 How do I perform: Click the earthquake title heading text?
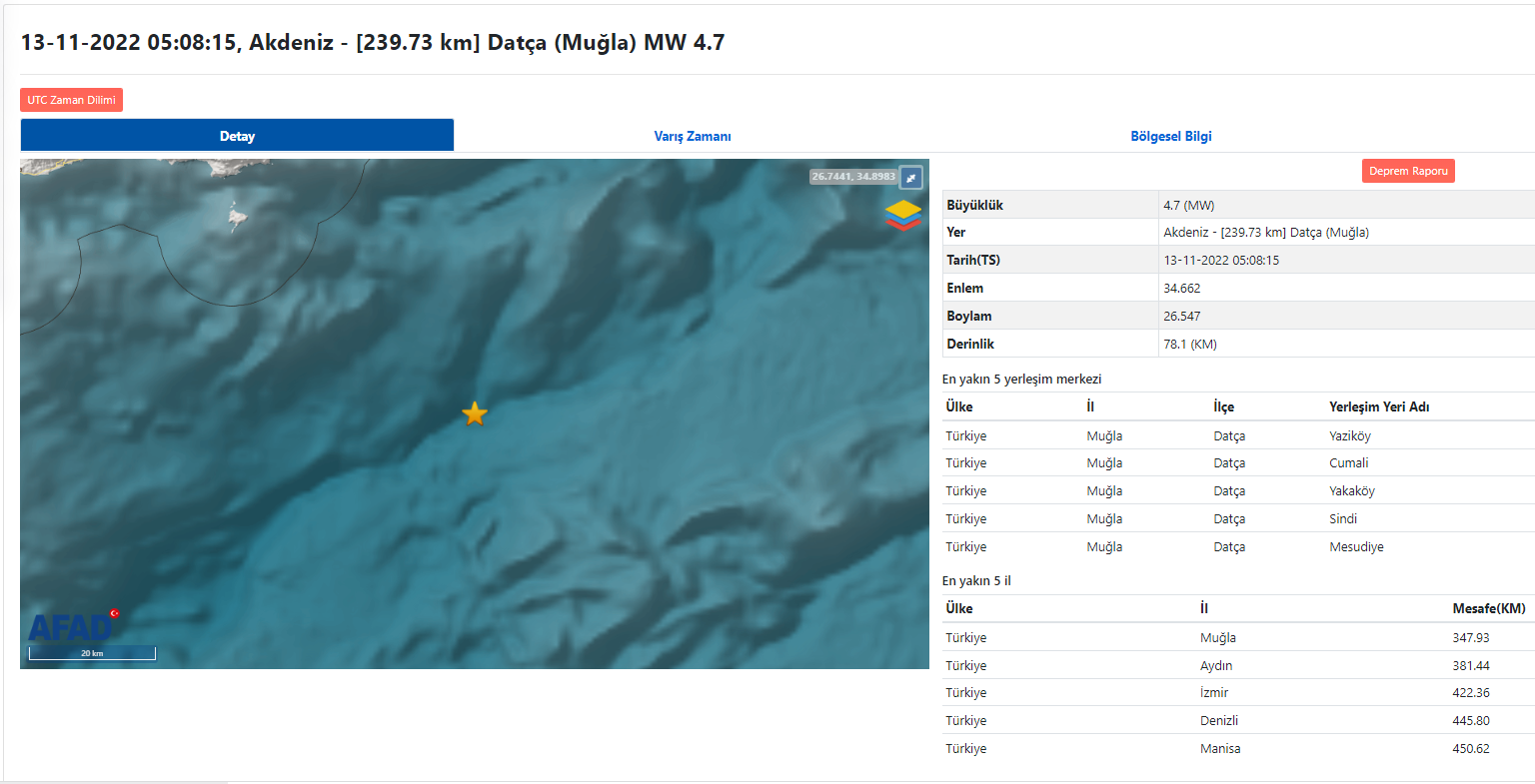(x=373, y=43)
